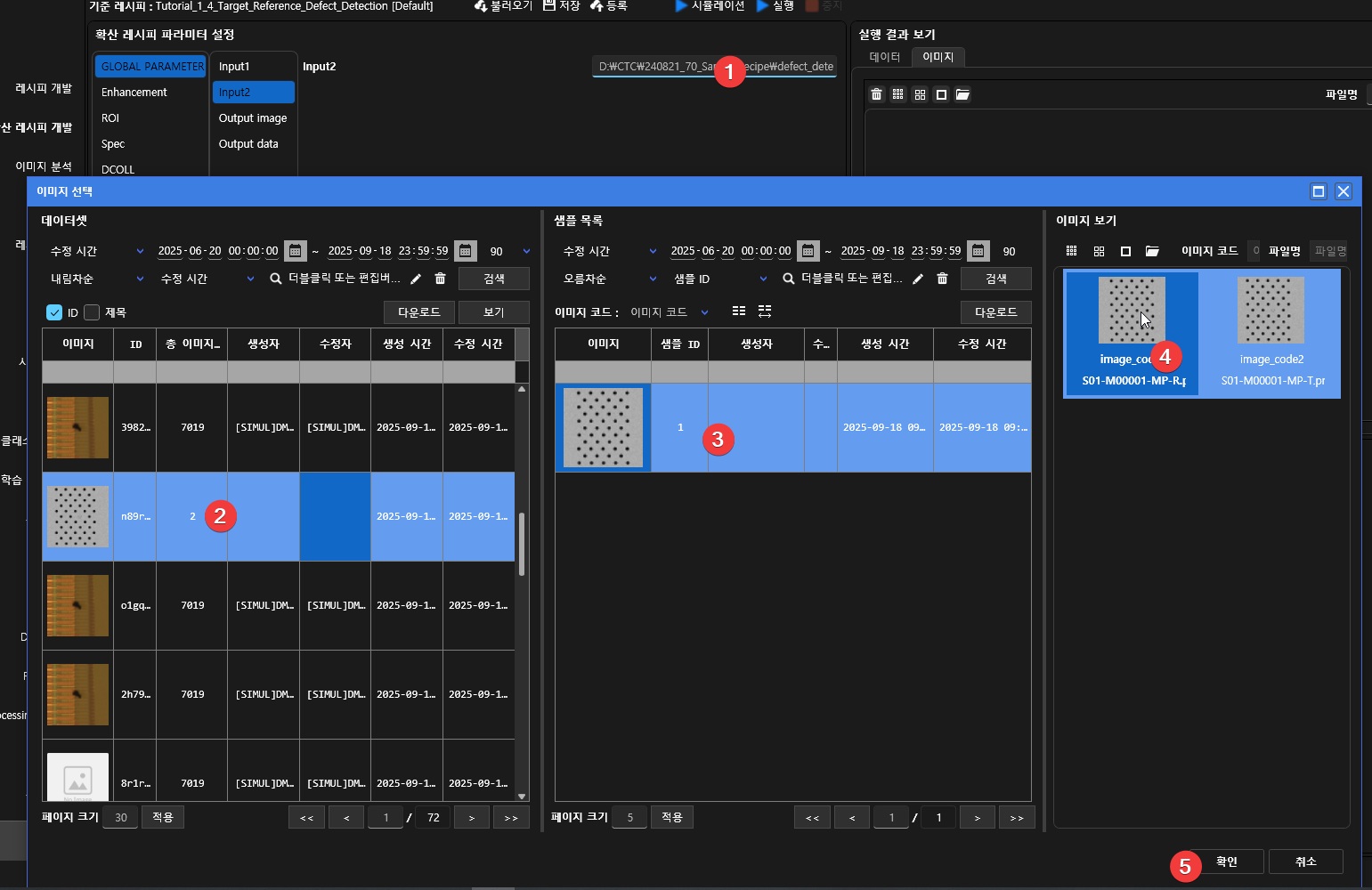This screenshot has width=1372, height=890.
Task: Click the delete icon in result view toolbar
Action: [876, 94]
